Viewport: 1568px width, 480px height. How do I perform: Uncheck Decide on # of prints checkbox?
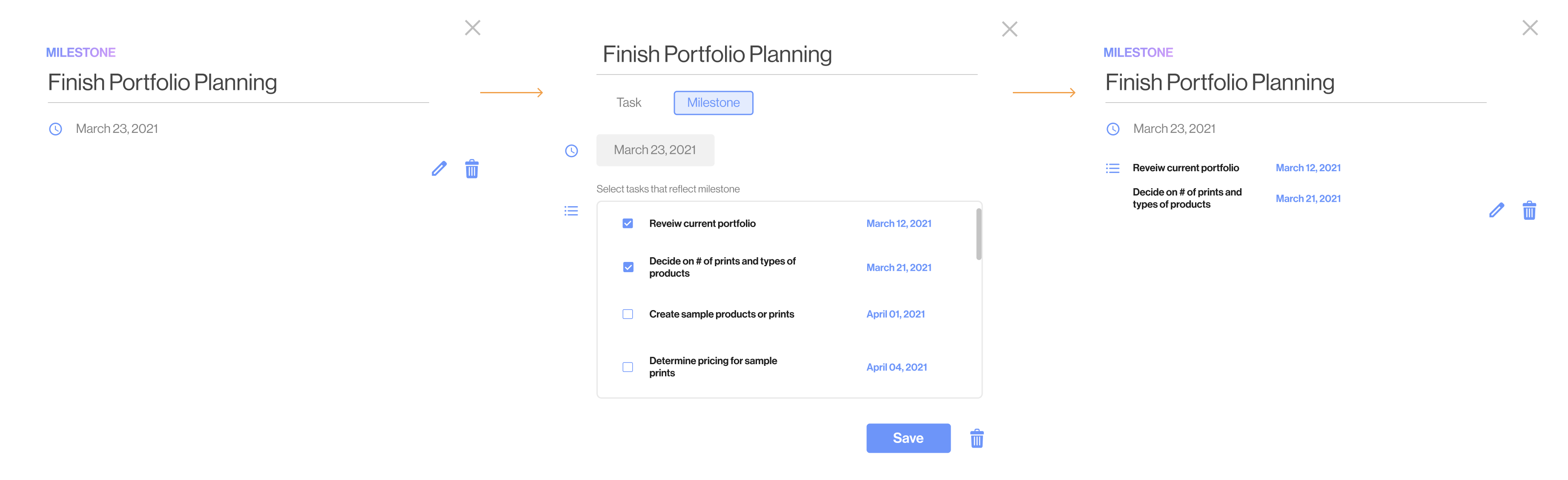[x=628, y=267]
